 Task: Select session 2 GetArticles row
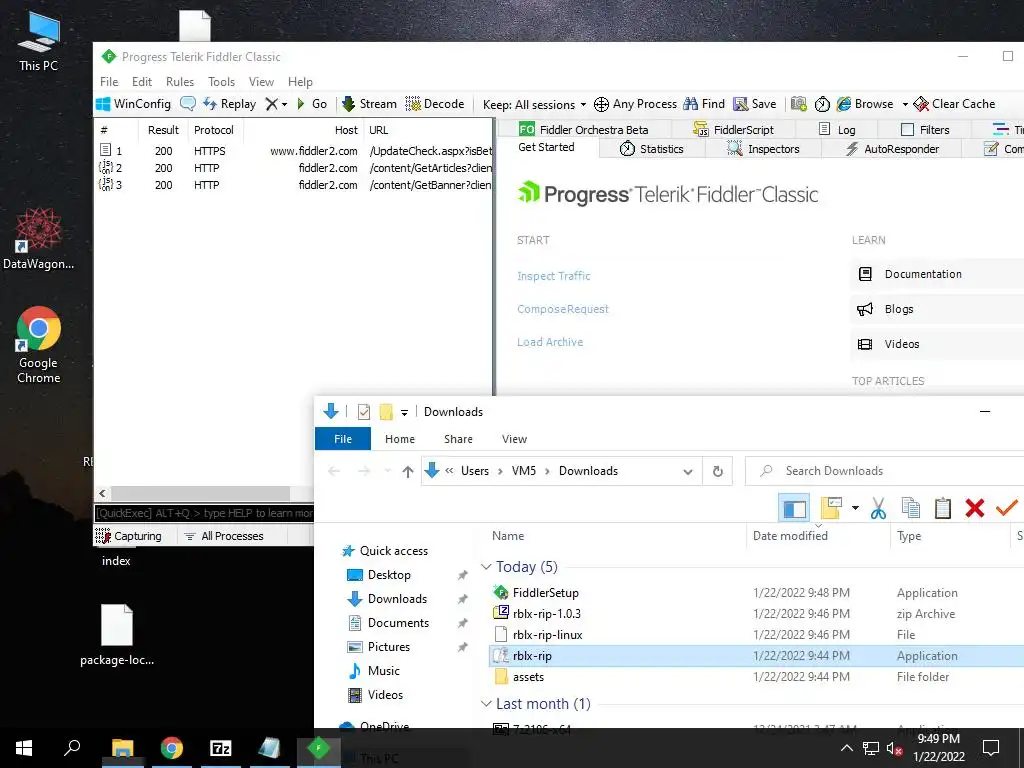[294, 168]
